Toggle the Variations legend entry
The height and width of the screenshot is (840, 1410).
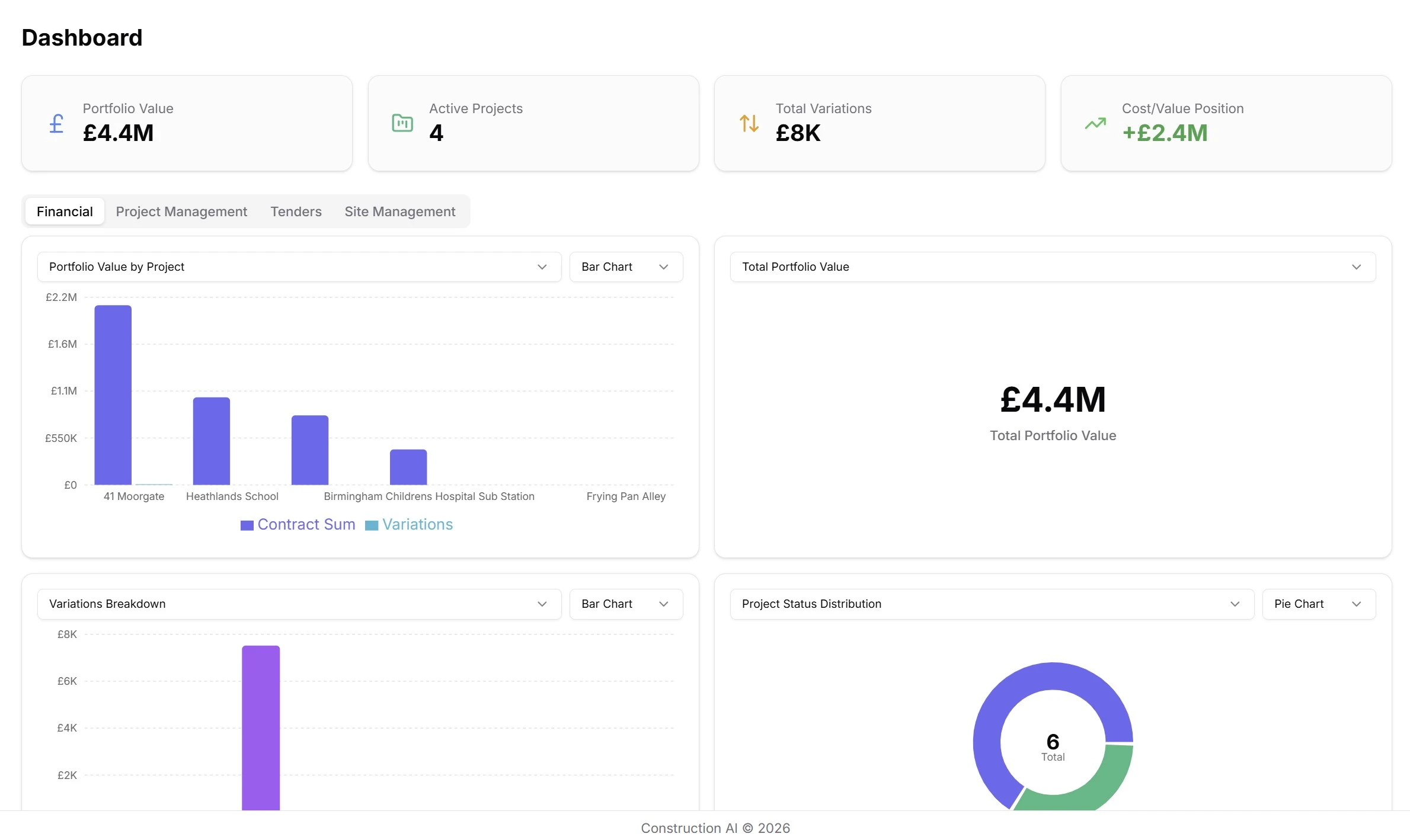(408, 525)
